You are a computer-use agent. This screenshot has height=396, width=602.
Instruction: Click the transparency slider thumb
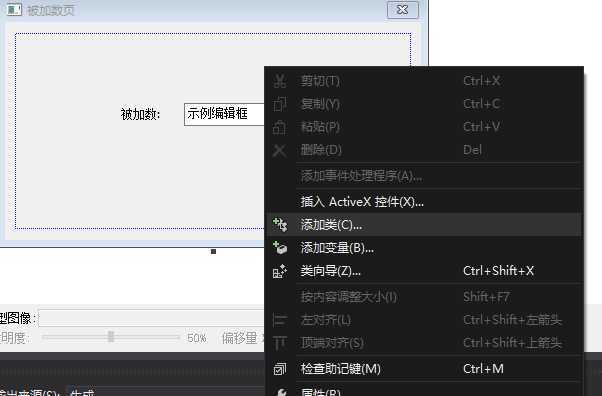pyautogui.click(x=111, y=337)
